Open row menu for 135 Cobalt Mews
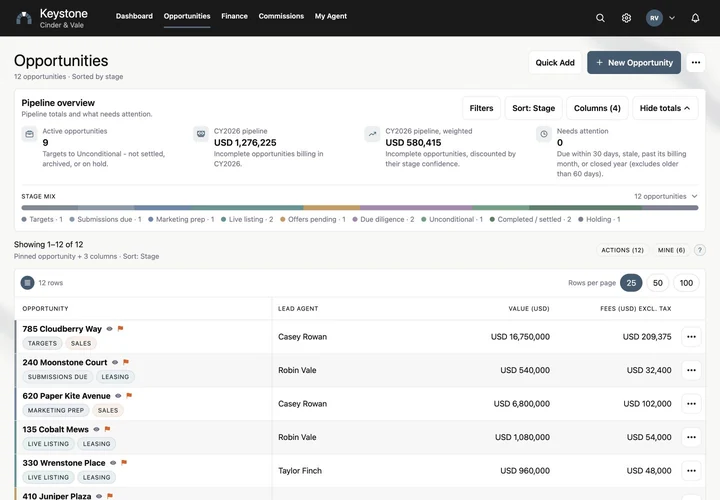 pyautogui.click(x=691, y=437)
